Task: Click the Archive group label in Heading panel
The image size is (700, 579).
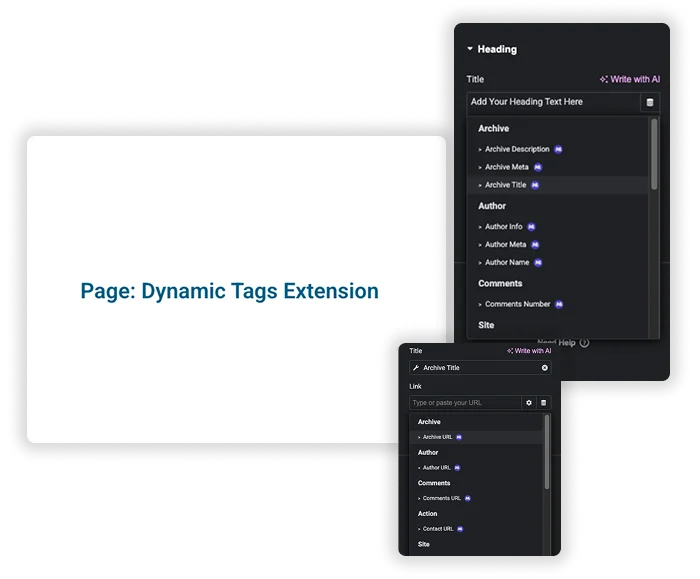Action: tap(493, 129)
